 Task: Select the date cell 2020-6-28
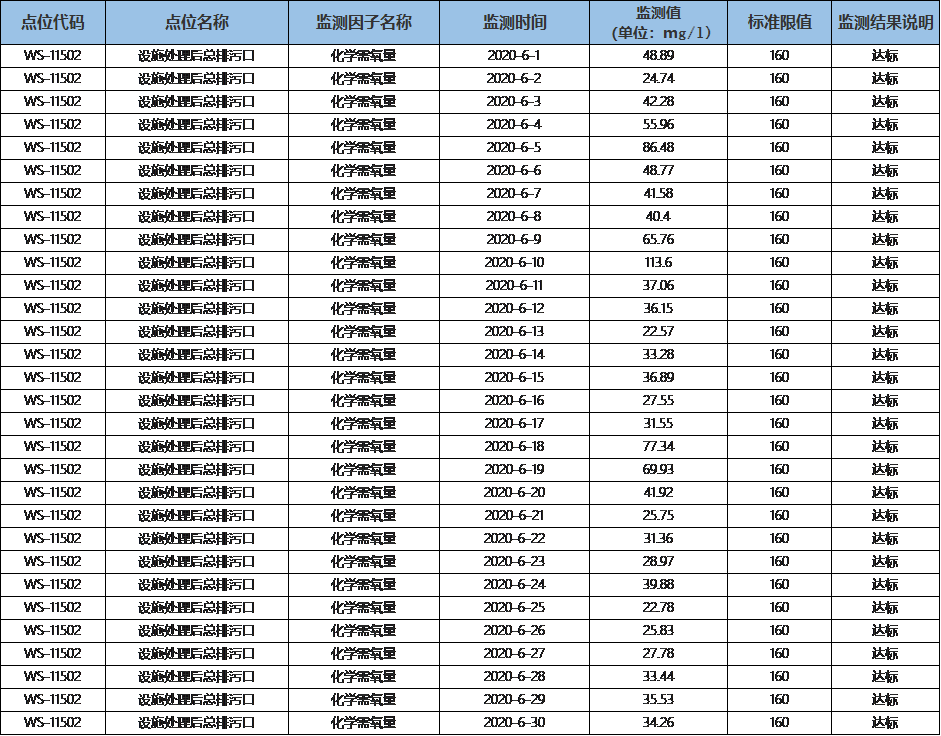coord(514,677)
